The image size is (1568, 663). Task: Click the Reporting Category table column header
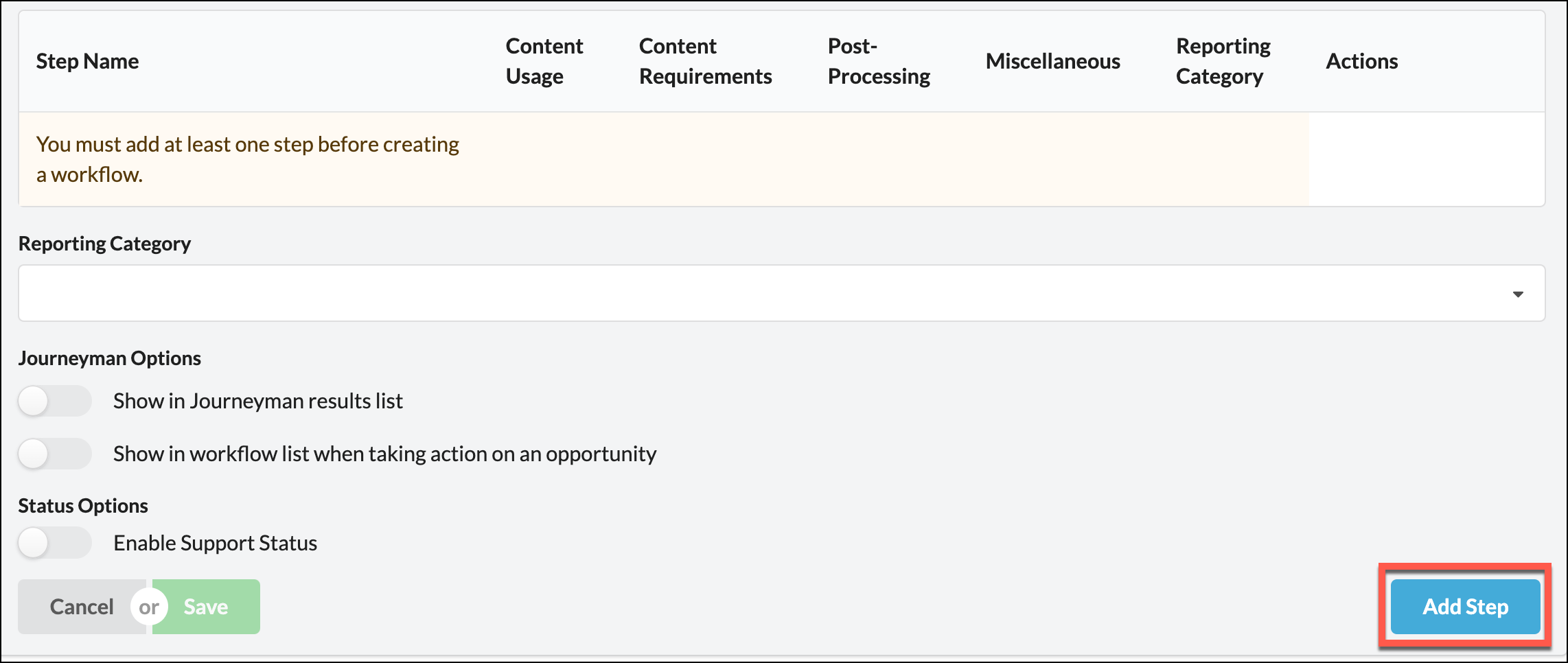[x=1223, y=61]
